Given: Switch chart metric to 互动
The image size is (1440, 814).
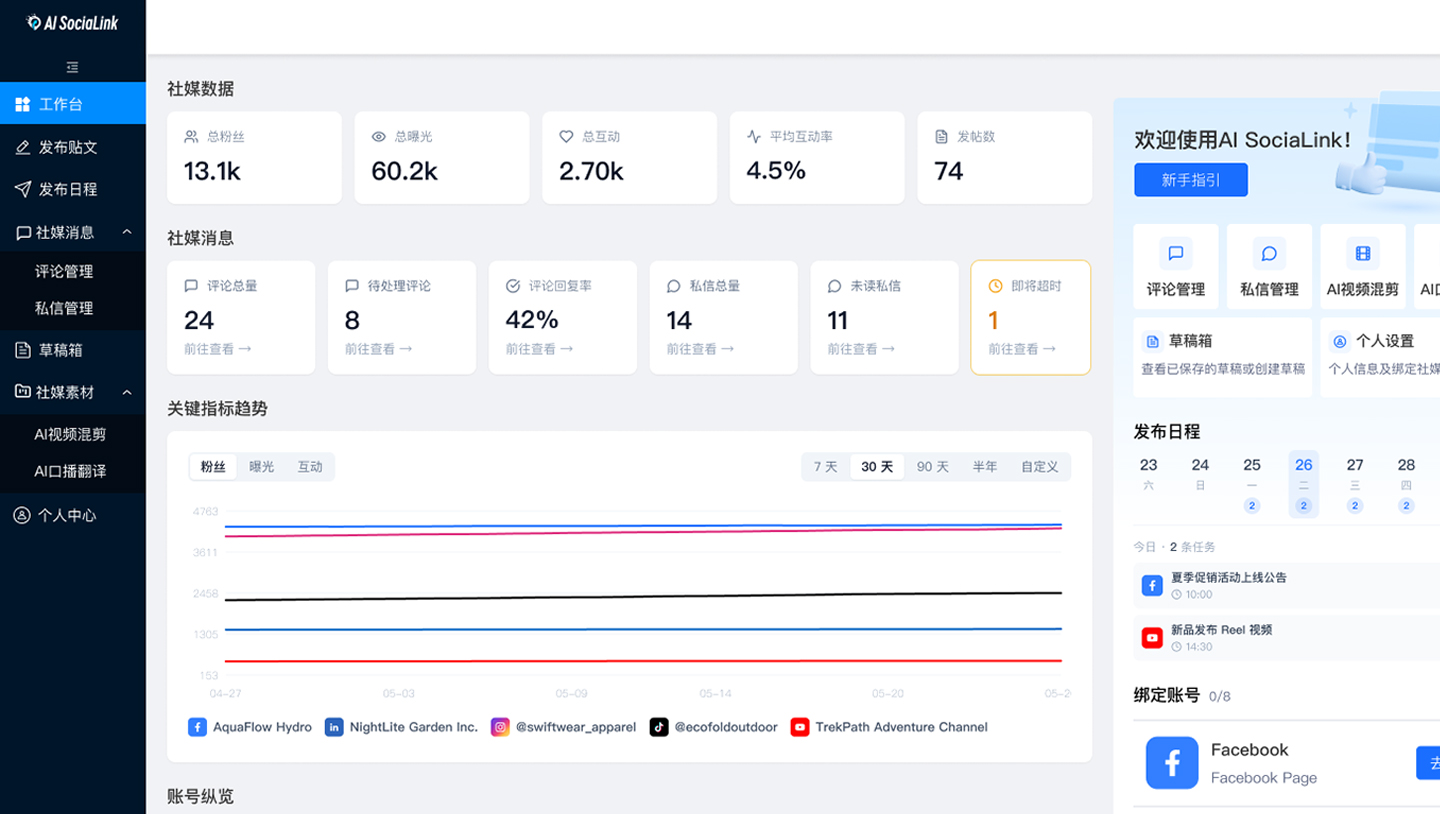Looking at the screenshot, I should [310, 467].
